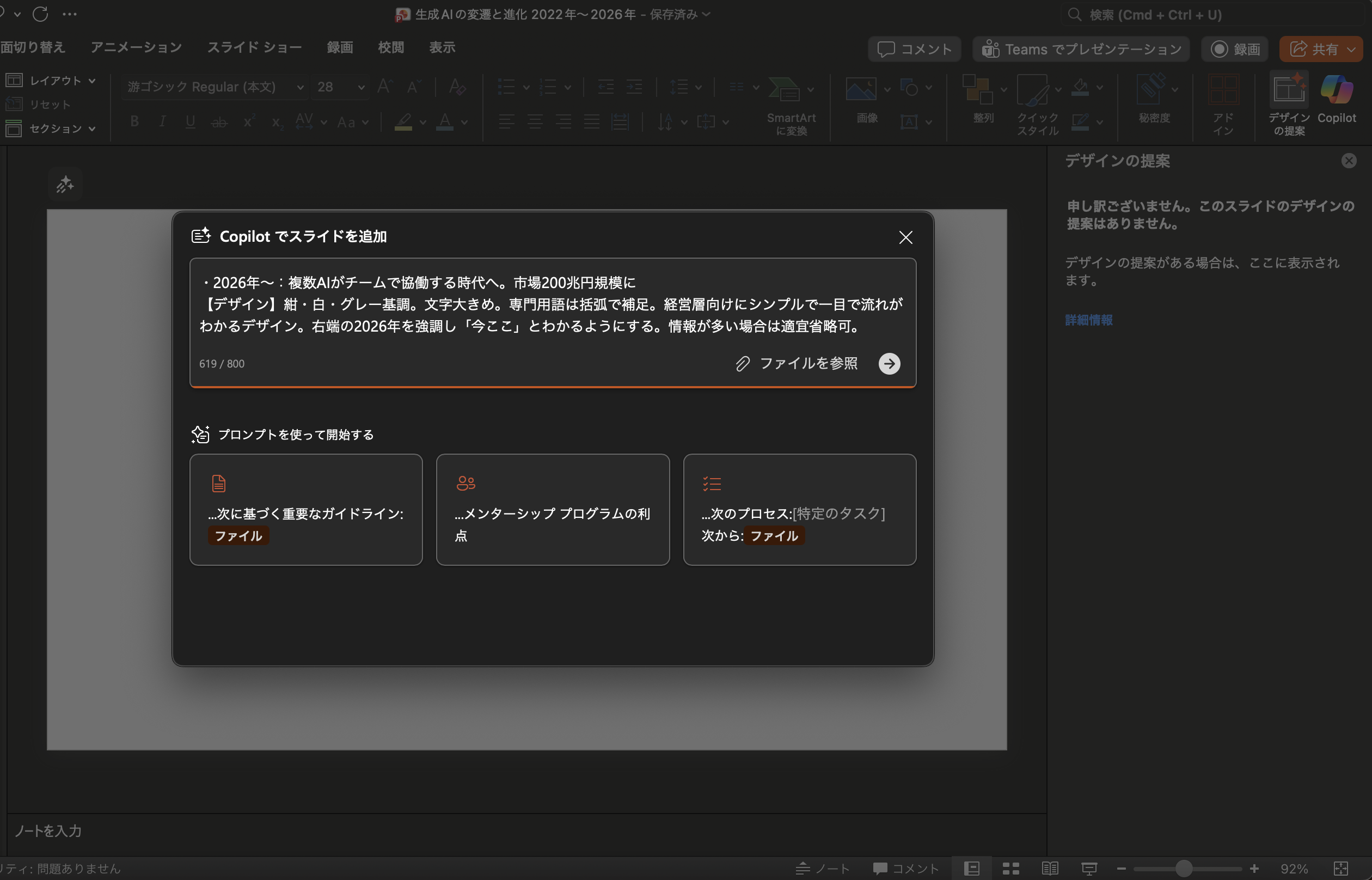This screenshot has height=880, width=1372.
Task: Open the スライド ショー tab
Action: [x=254, y=47]
